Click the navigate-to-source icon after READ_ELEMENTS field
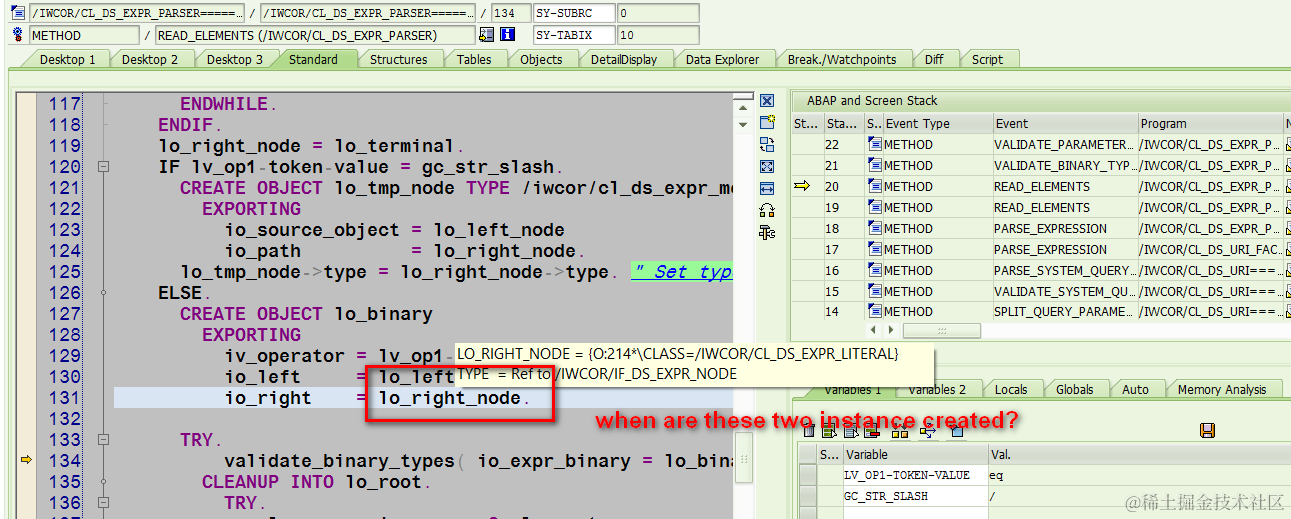1291x519 pixels. (x=486, y=35)
